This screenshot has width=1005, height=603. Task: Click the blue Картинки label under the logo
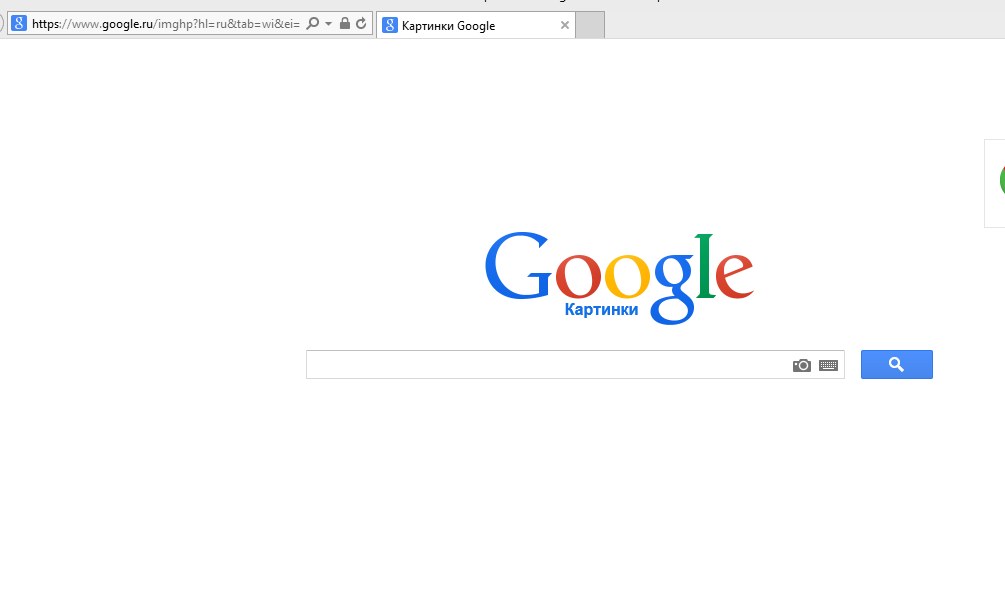coord(601,310)
